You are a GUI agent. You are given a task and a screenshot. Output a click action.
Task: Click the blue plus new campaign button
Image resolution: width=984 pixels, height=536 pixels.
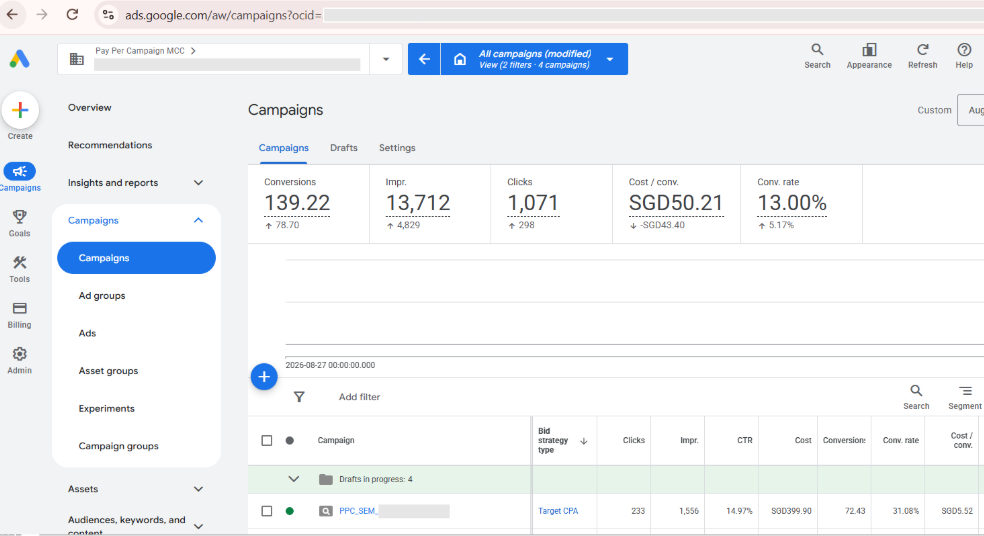coord(264,377)
